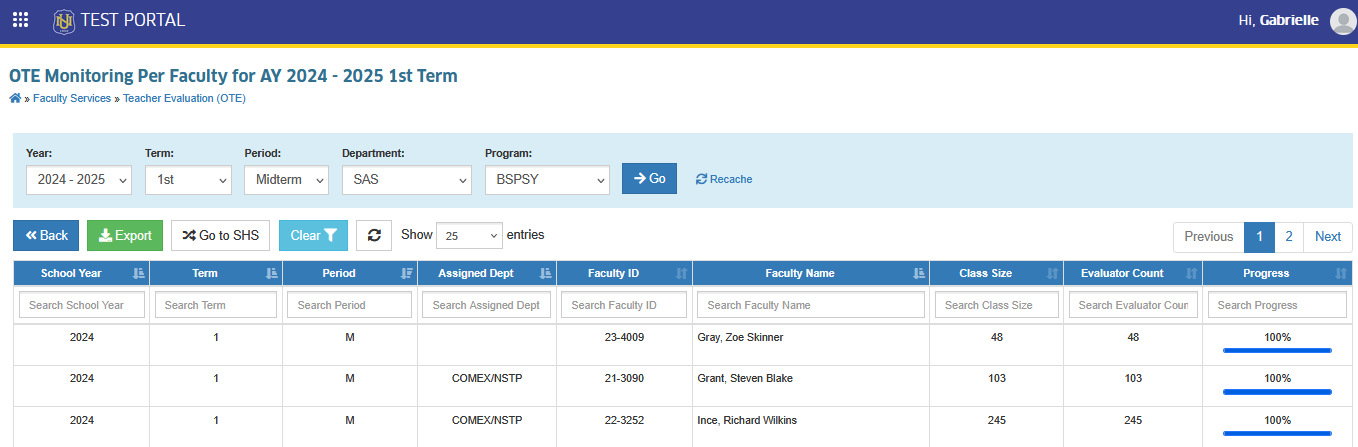This screenshot has height=447, width=1358.
Task: Sort by Faculty Name column icon
Action: (x=919, y=273)
